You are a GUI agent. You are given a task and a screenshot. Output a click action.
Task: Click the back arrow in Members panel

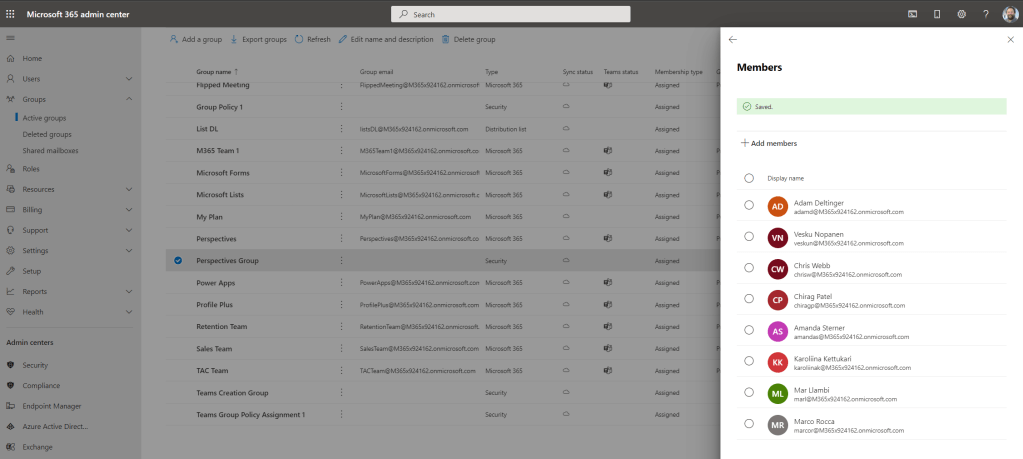[x=733, y=39]
